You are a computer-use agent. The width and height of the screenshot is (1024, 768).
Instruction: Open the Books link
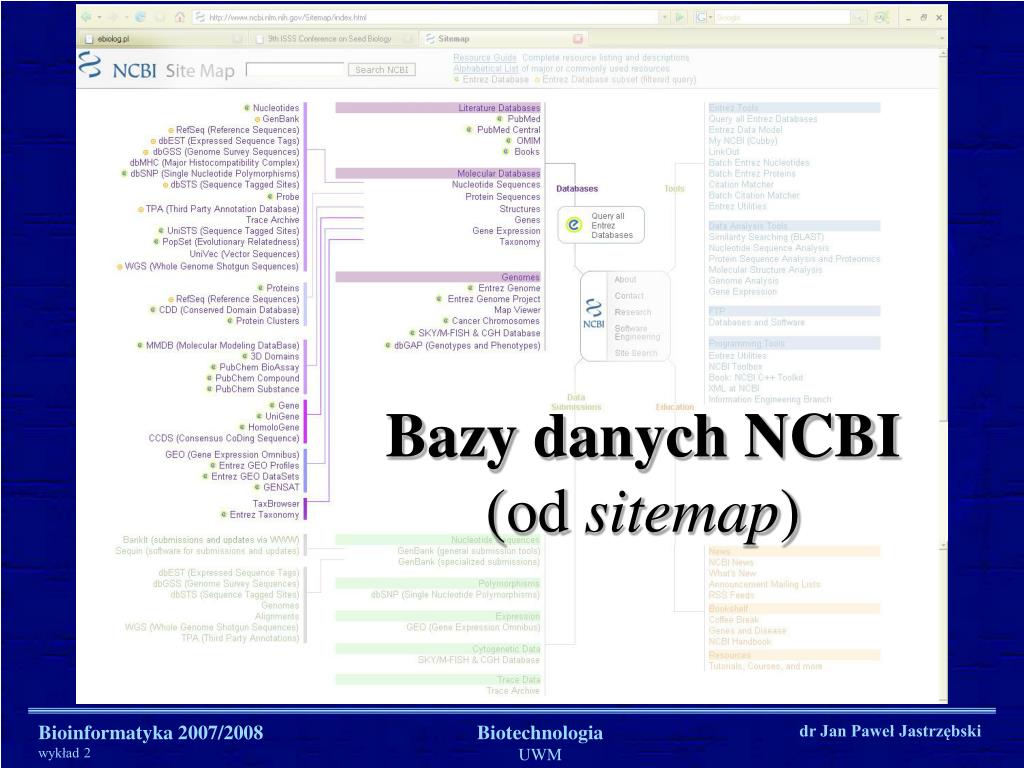point(527,152)
